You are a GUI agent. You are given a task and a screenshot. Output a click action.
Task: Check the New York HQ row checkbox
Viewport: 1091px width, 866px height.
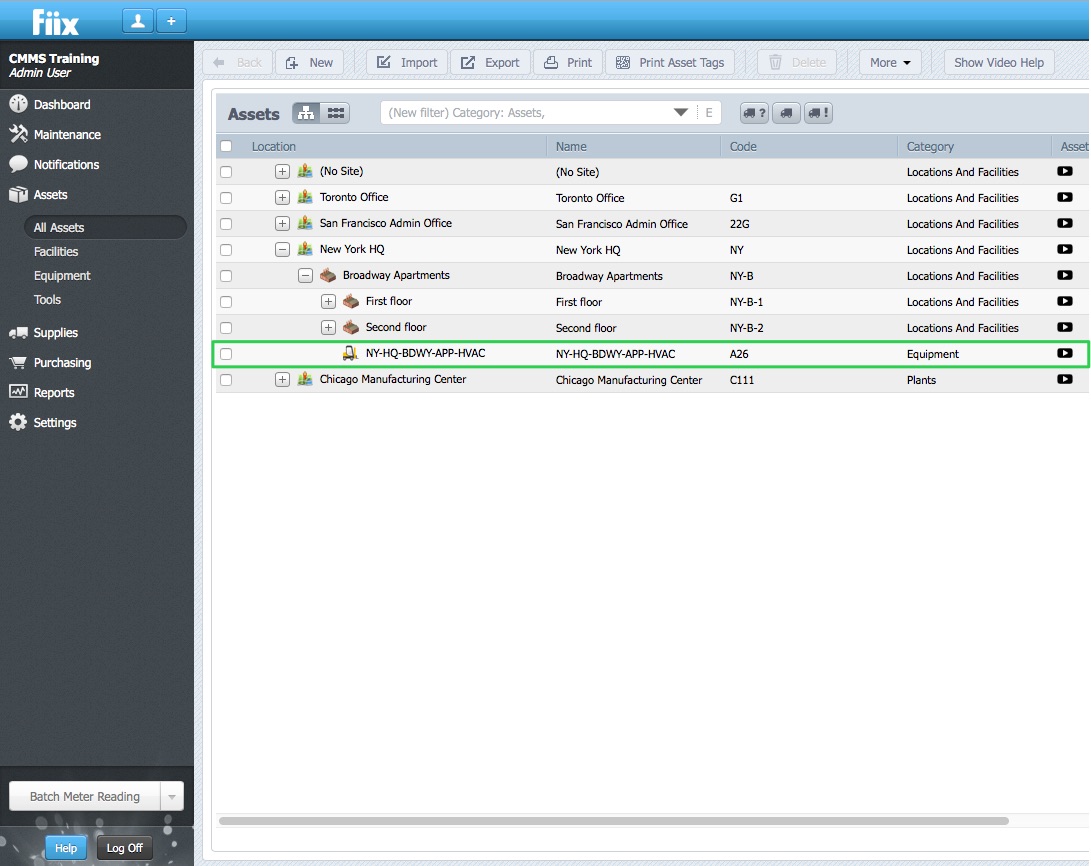click(226, 250)
